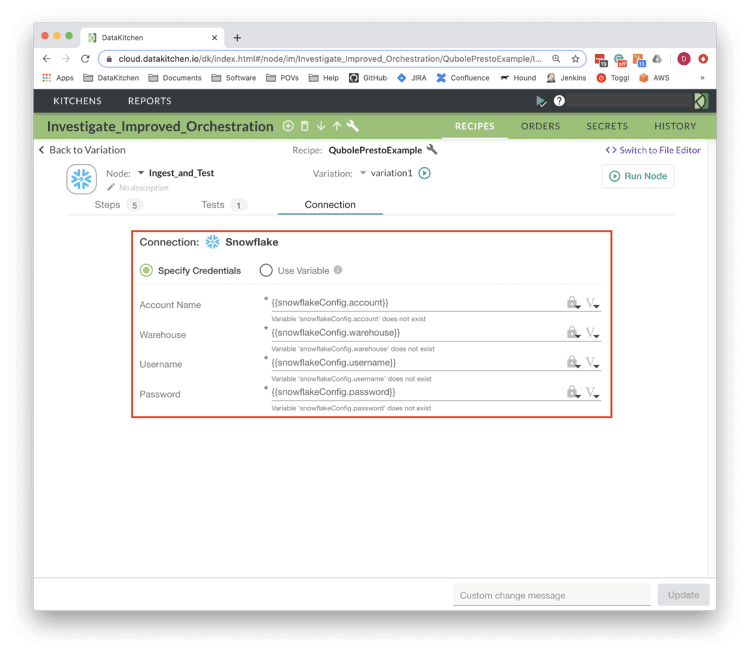The width and height of the screenshot is (750, 655).
Task: Select the Specify Credentials radio button
Action: [147, 270]
